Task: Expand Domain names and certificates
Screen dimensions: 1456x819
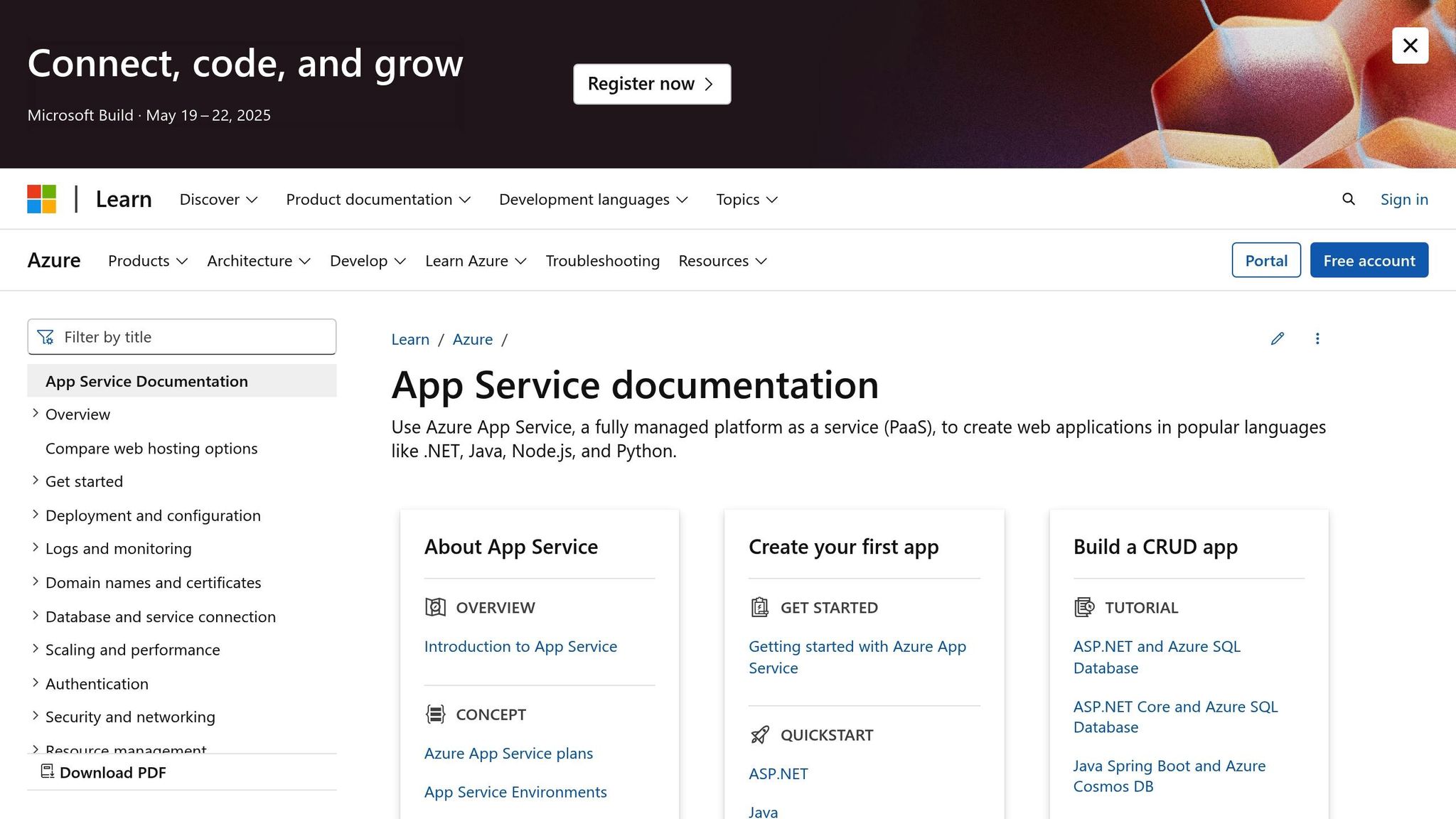Action: [36, 582]
